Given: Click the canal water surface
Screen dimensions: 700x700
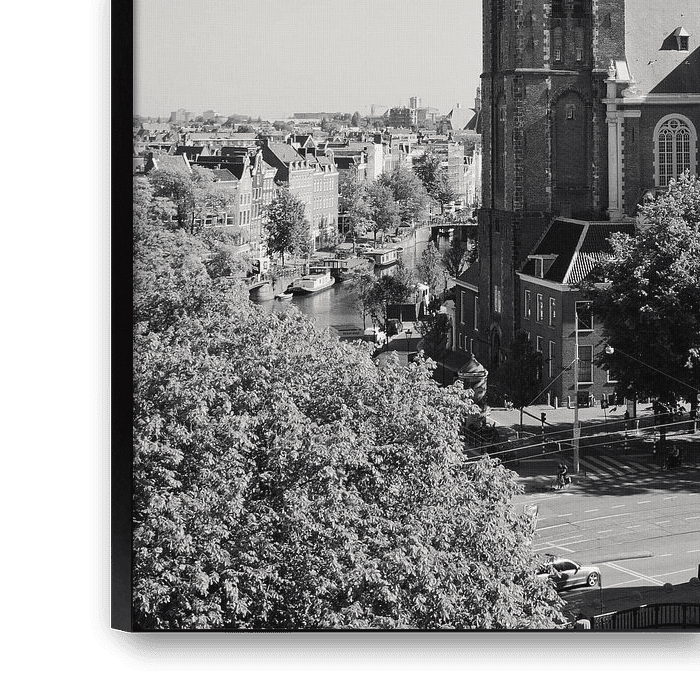Looking at the screenshot, I should coord(330,305).
